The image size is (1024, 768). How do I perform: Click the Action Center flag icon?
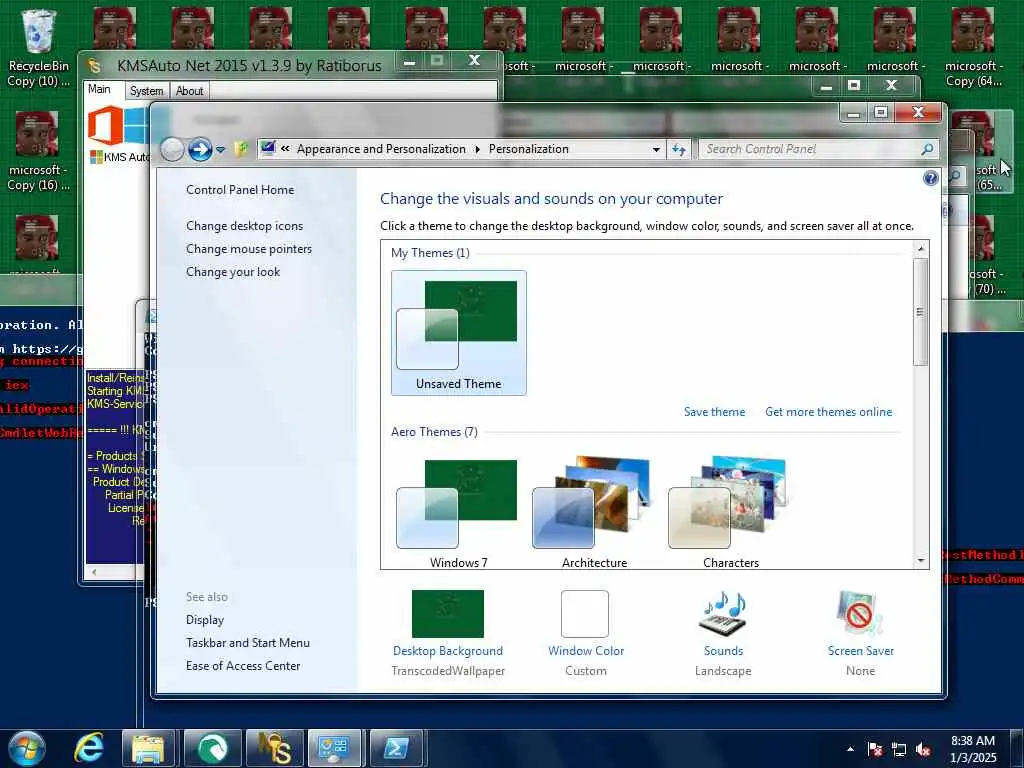pos(874,749)
